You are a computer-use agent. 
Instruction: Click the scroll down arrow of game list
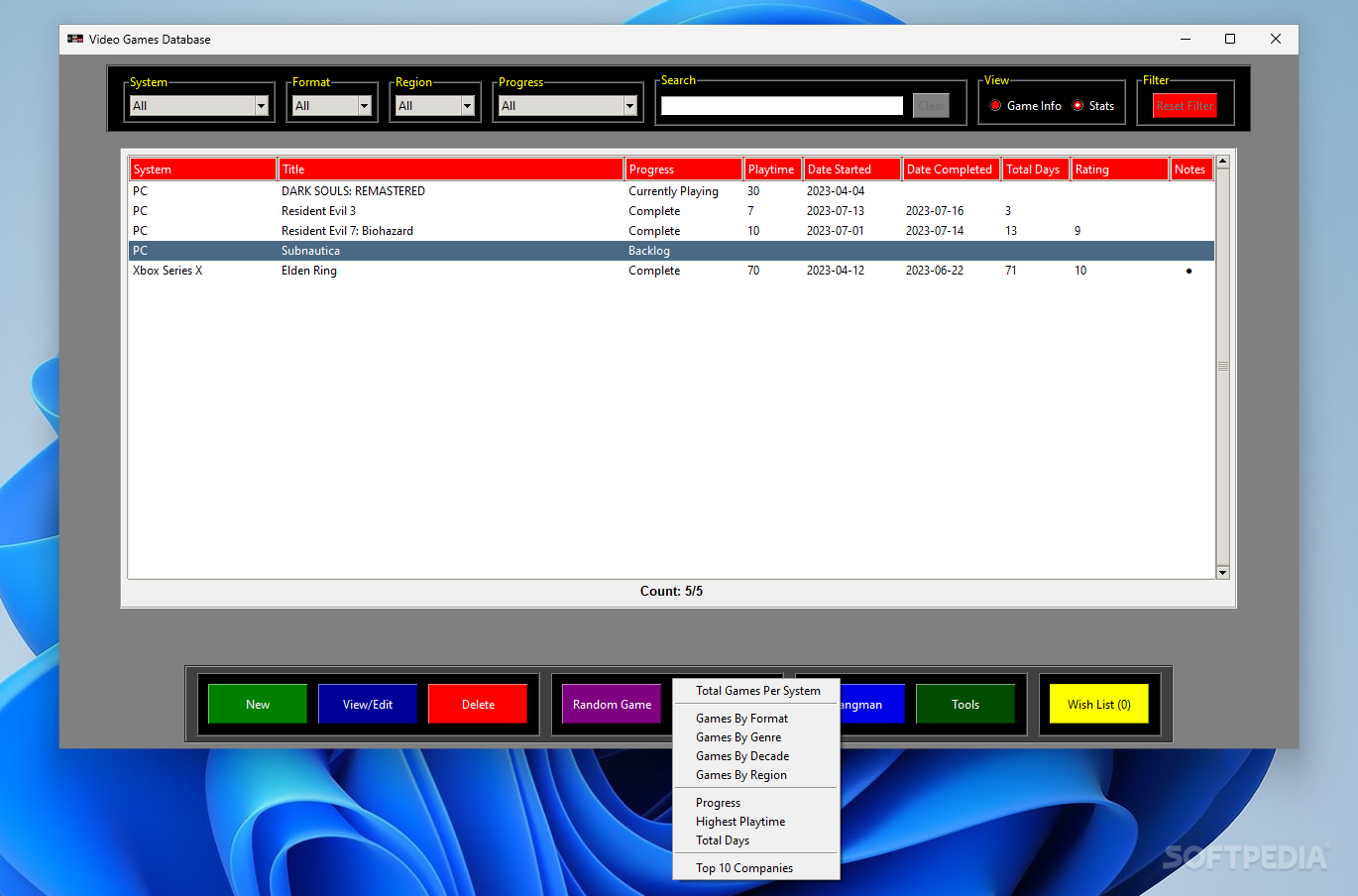coord(1222,572)
